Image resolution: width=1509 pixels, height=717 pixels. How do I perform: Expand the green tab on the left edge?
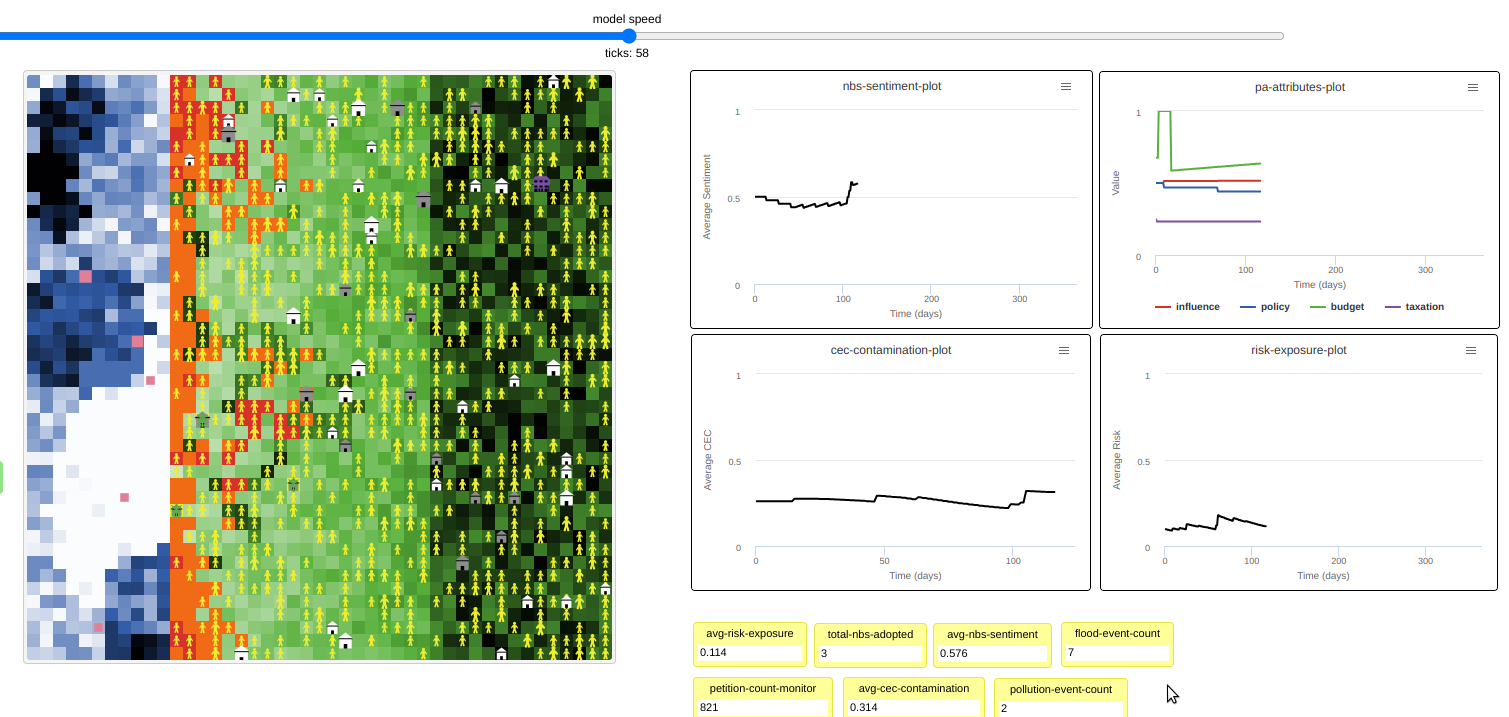(3, 478)
